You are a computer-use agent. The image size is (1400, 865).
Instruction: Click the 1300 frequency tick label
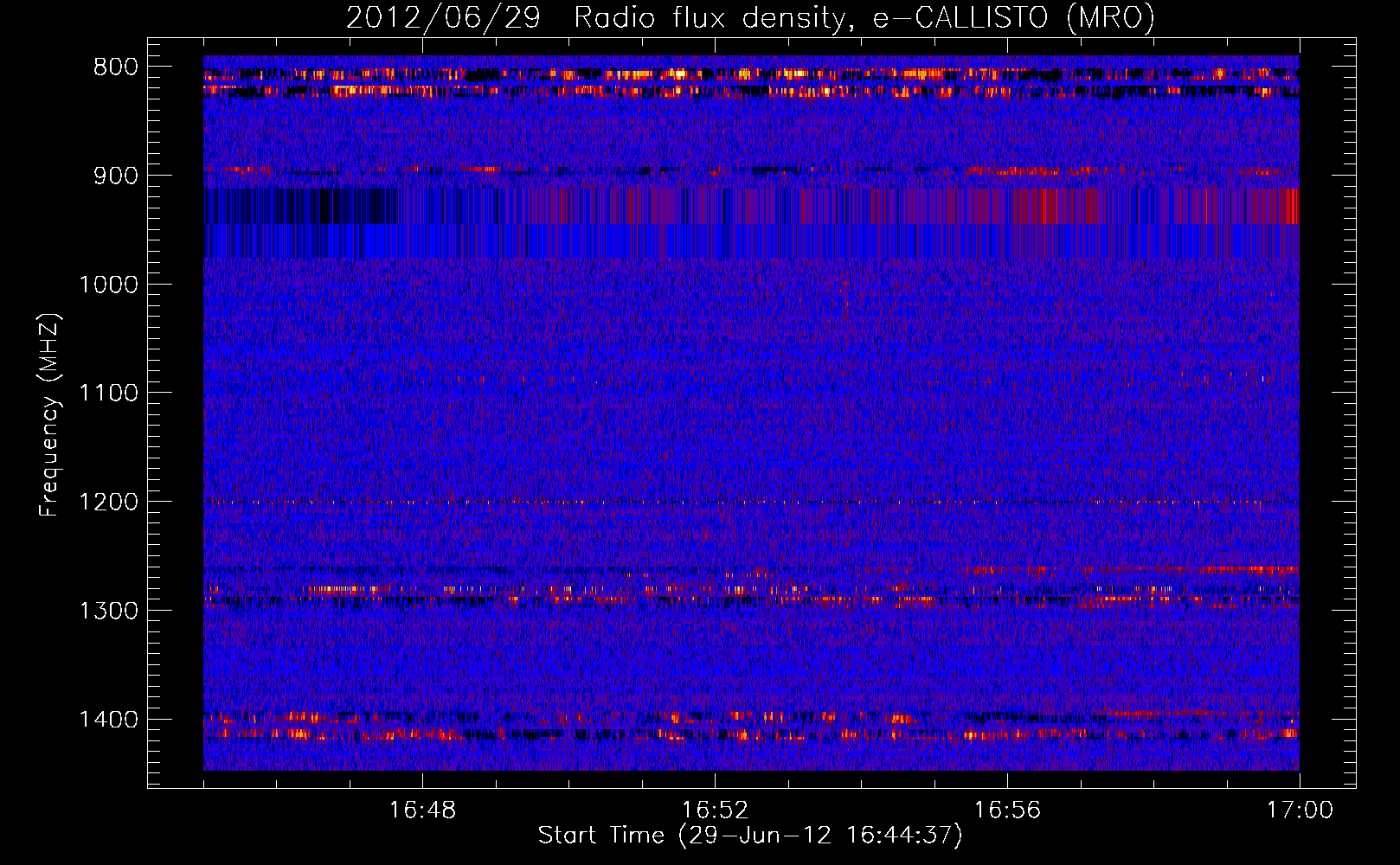click(109, 611)
